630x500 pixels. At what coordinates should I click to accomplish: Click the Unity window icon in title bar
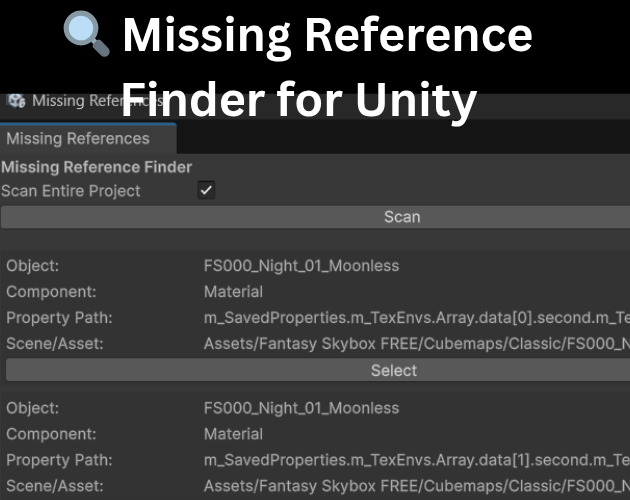point(16,101)
